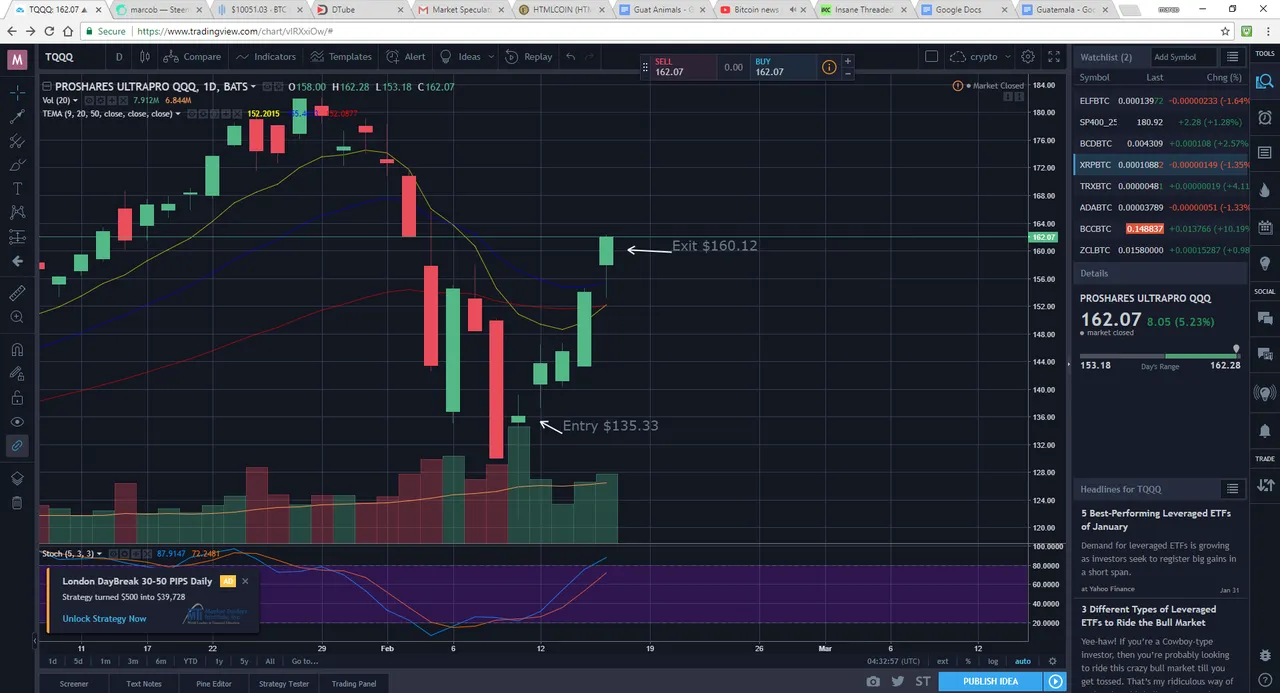Screen dimensions: 1280x693
Task: Remove drawings with trash icon
Action: pos(17,502)
